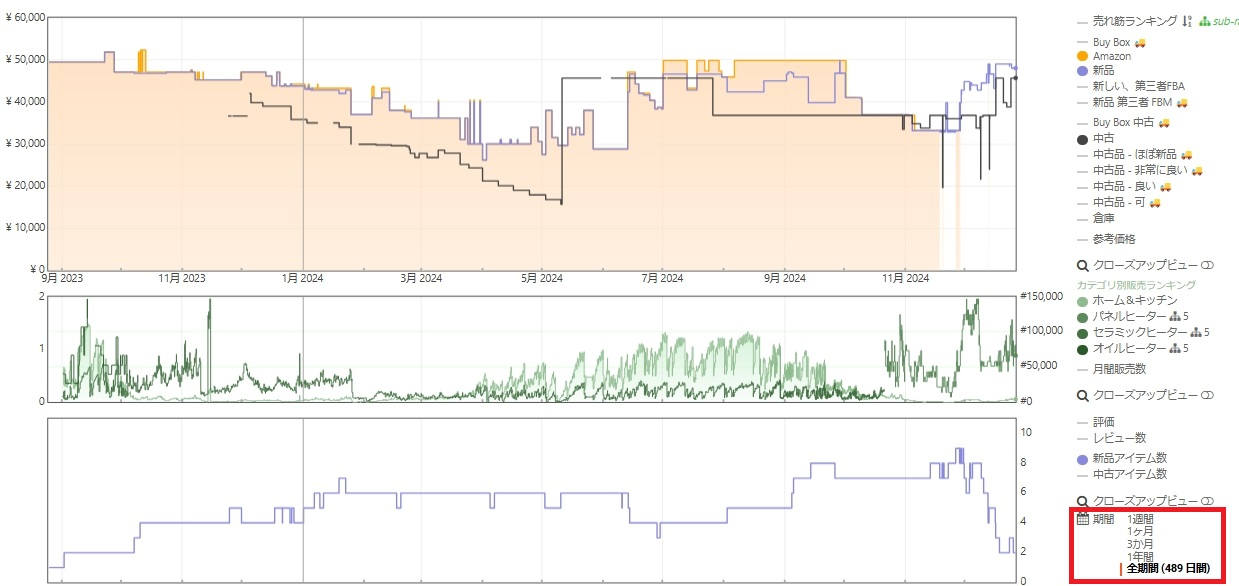Select the 1週間 time range
This screenshot has height=586, width=1239.
pyautogui.click(x=1140, y=519)
